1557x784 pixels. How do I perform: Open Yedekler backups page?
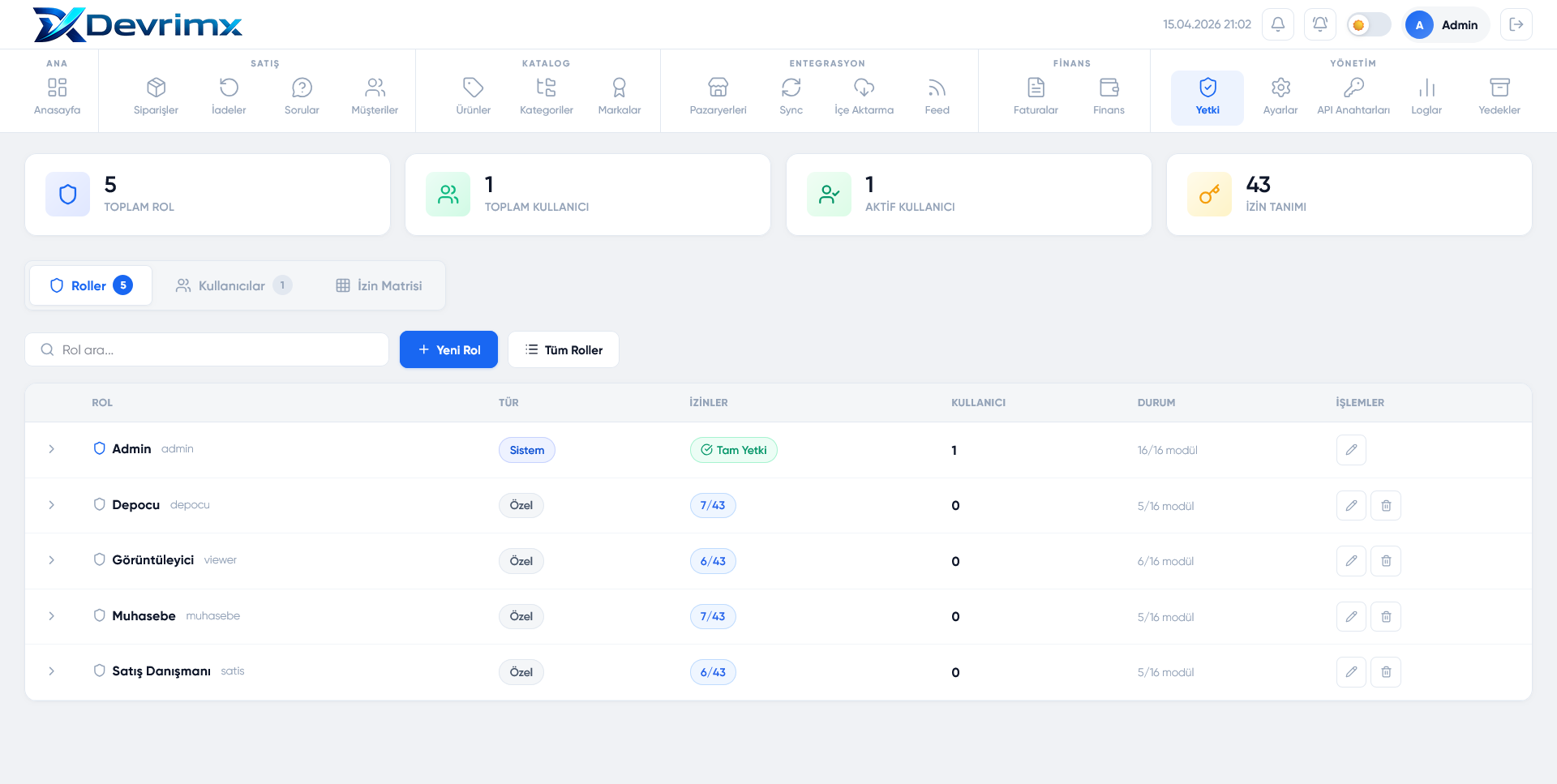[1499, 97]
